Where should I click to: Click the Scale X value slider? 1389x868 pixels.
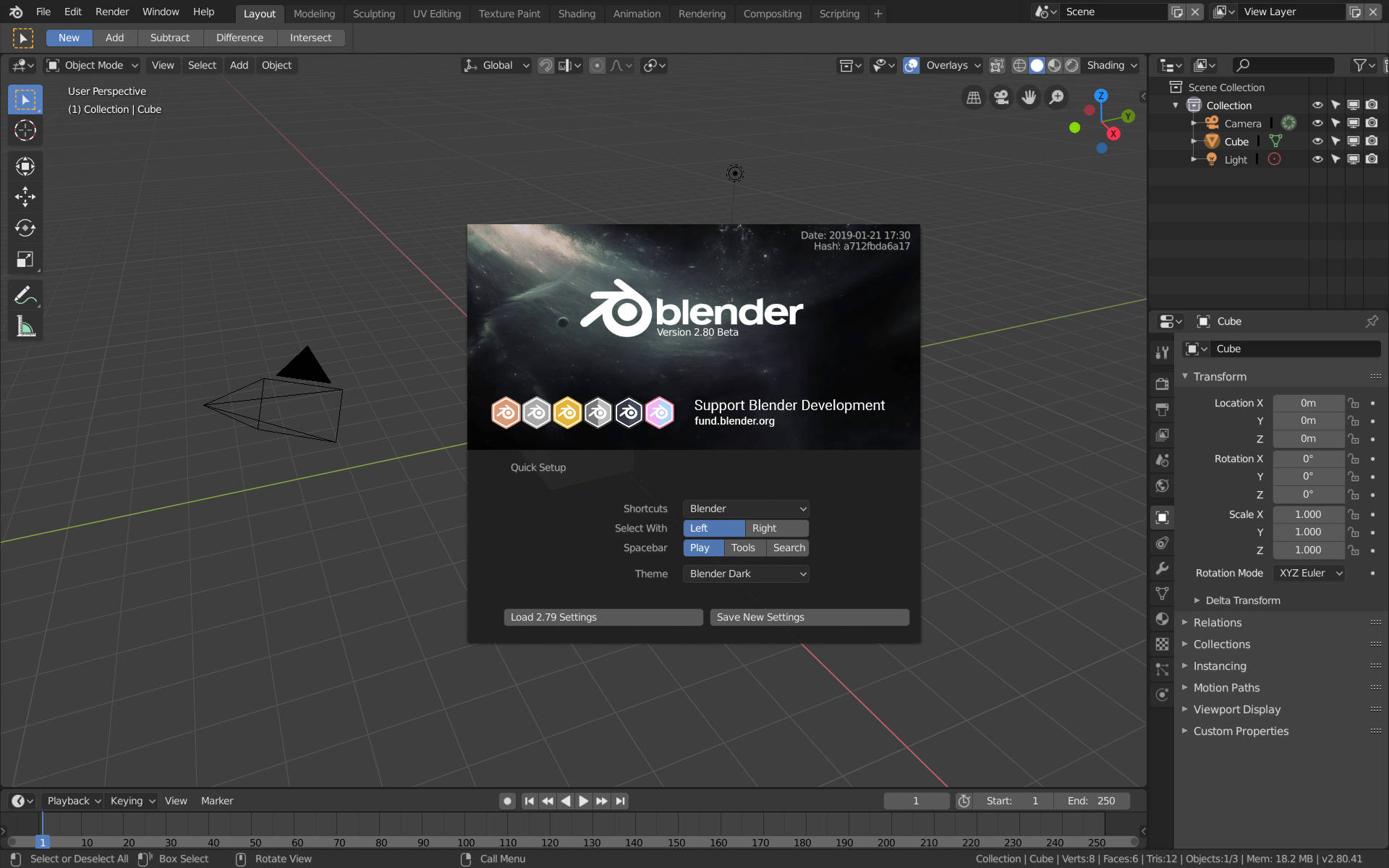pyautogui.click(x=1308, y=514)
